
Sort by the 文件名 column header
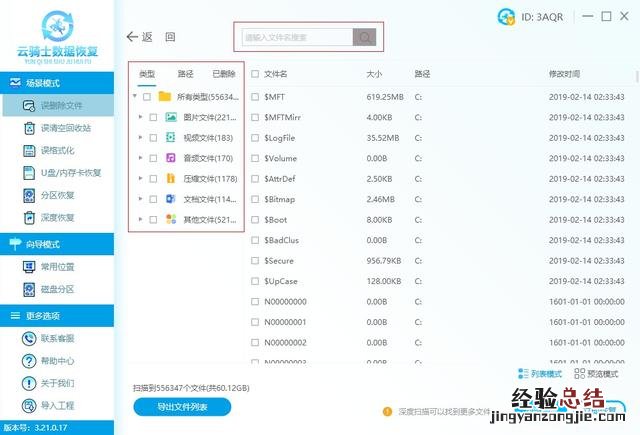[x=276, y=74]
